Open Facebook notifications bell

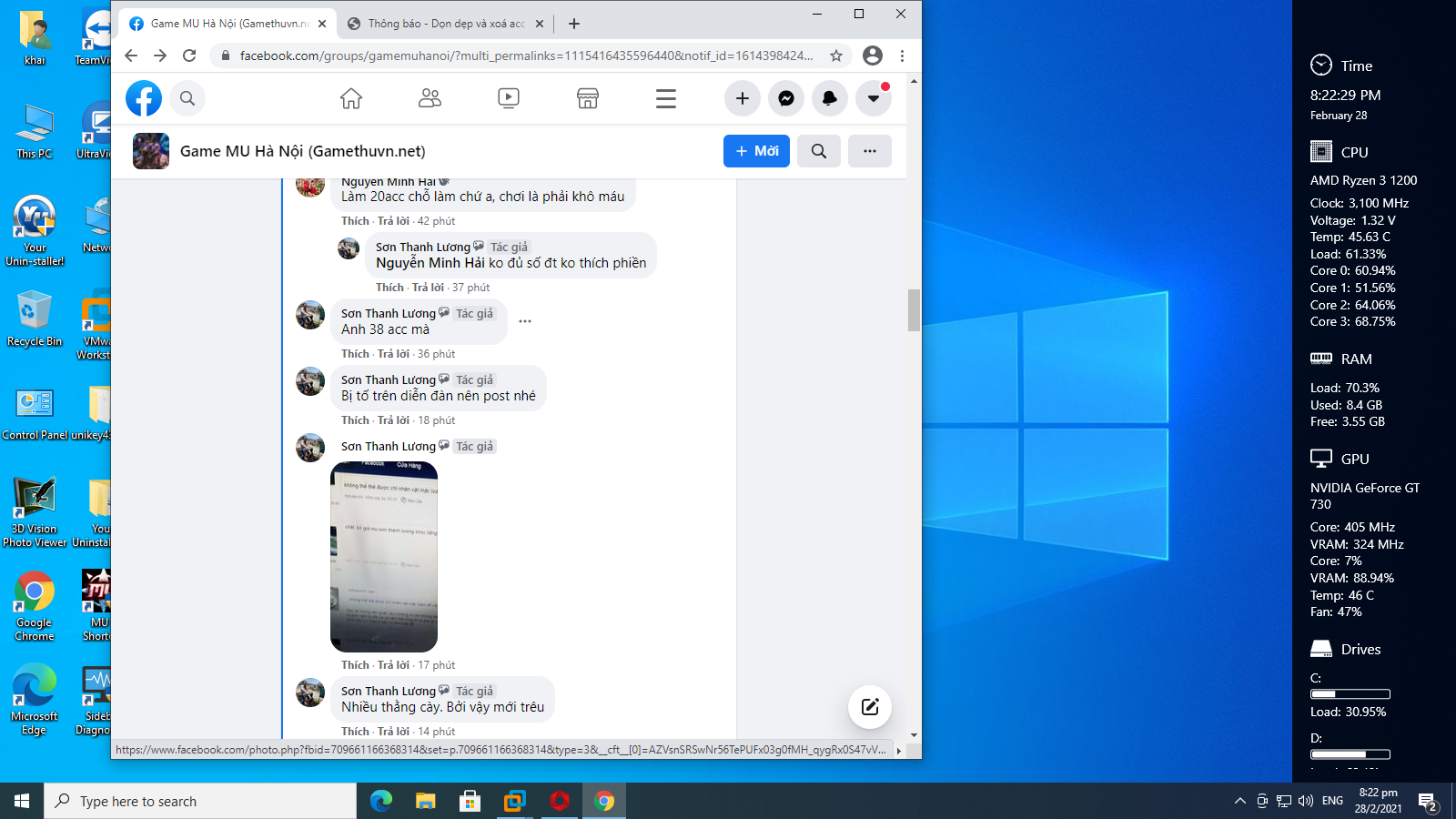pos(830,98)
